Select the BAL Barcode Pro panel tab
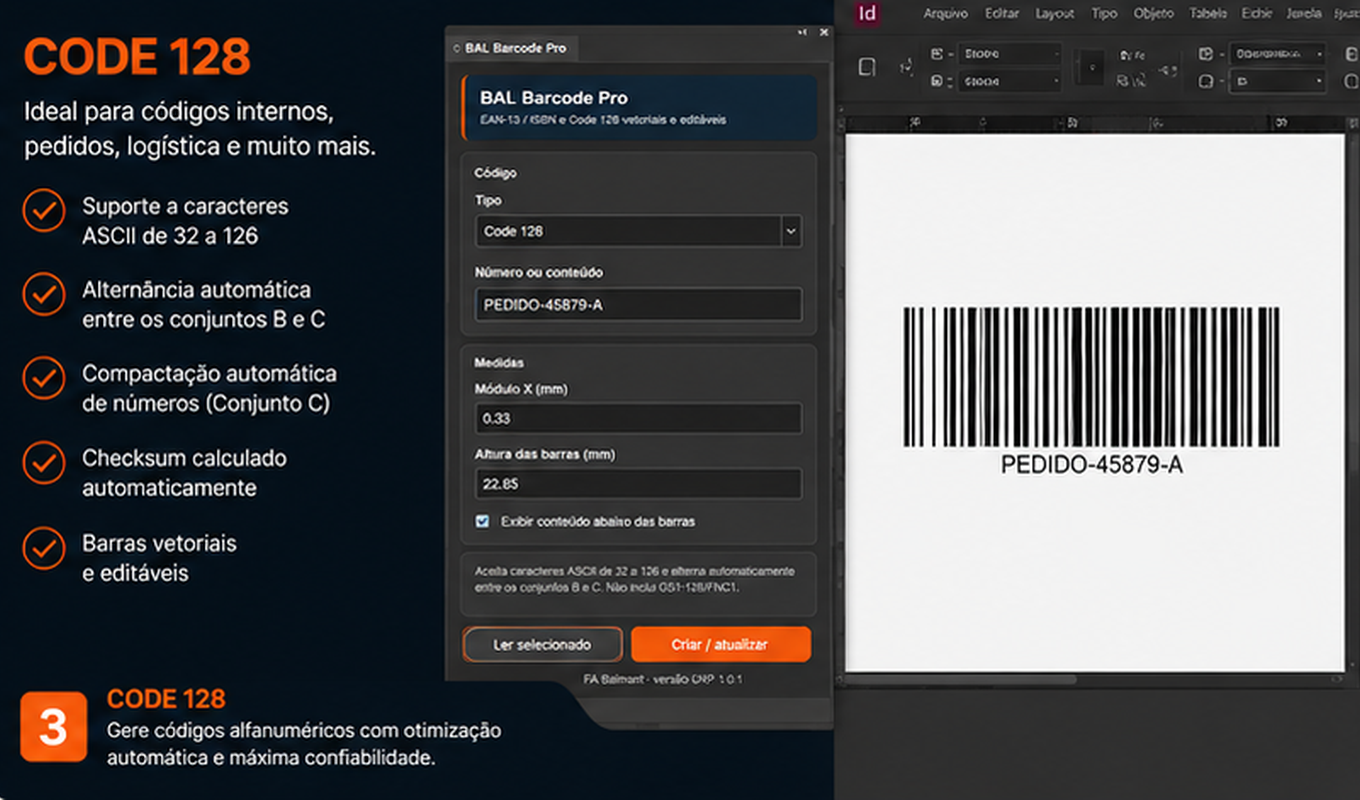The width and height of the screenshot is (1360, 800). [x=515, y=48]
